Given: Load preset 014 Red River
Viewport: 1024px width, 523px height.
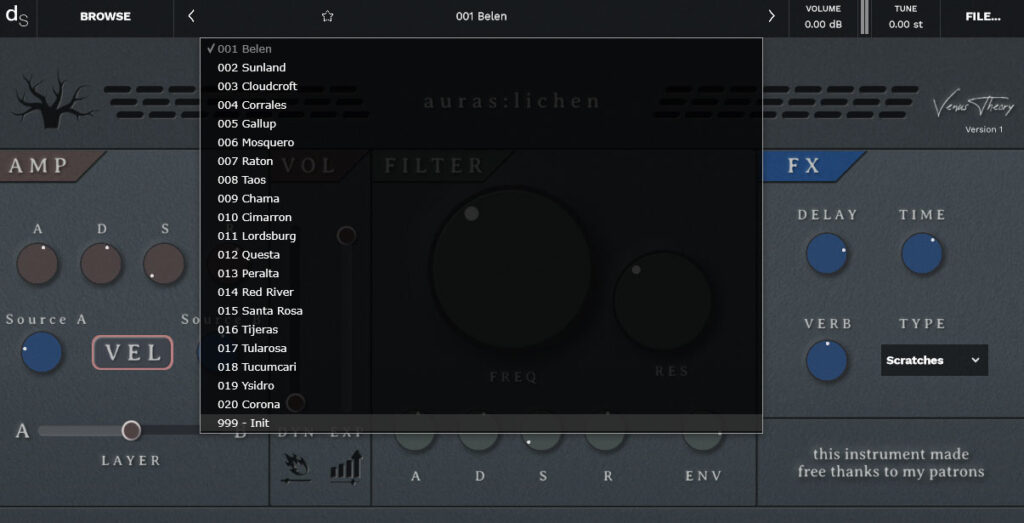Looking at the screenshot, I should pyautogui.click(x=481, y=292).
